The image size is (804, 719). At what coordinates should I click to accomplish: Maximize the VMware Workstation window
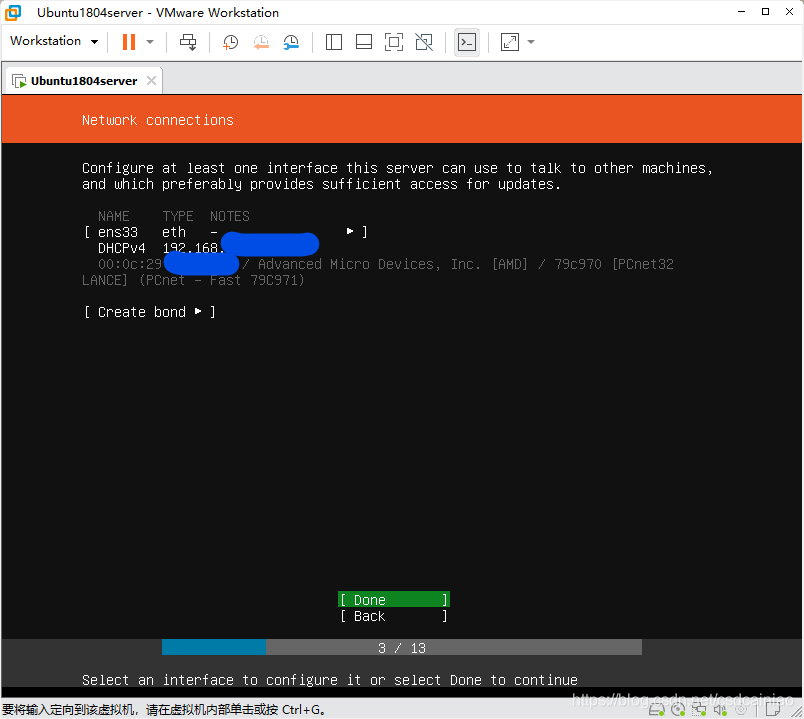[765, 12]
